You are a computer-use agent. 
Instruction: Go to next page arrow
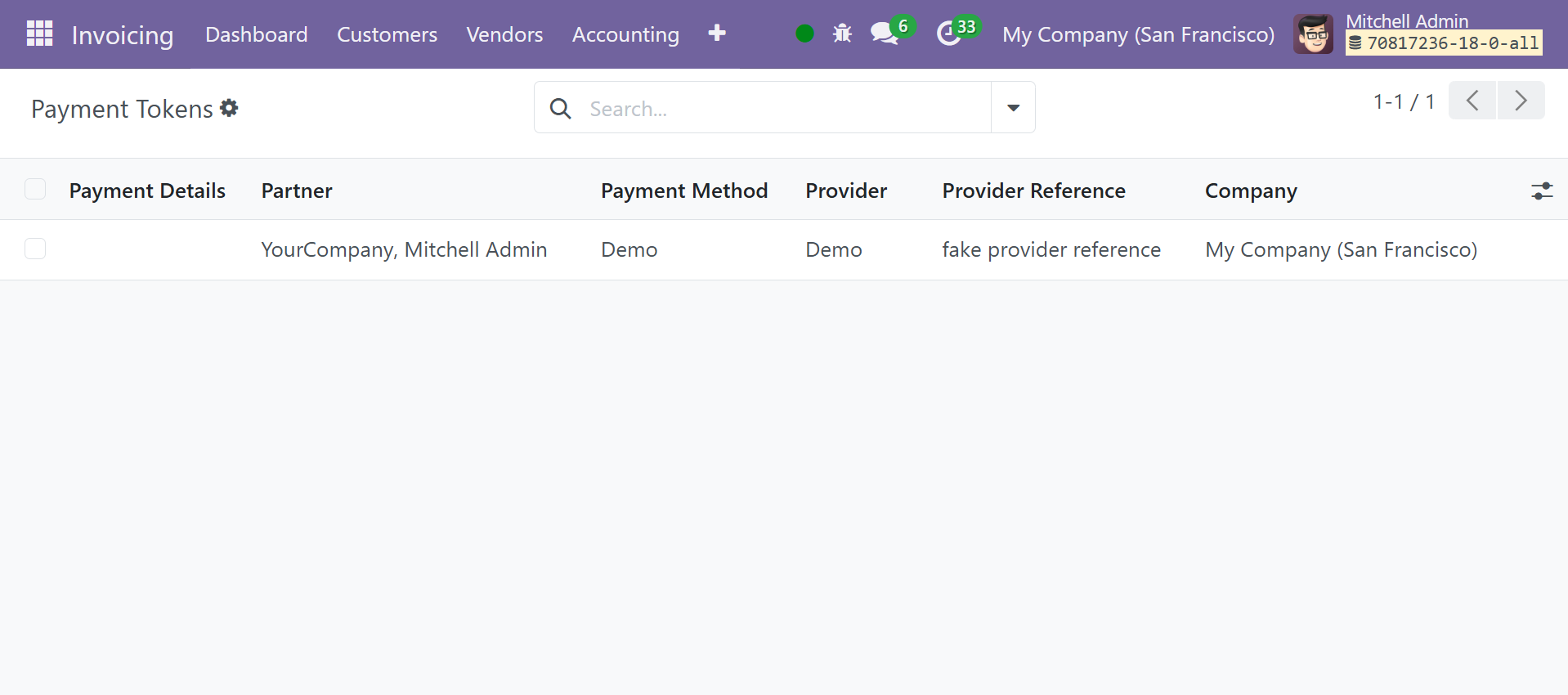(x=1521, y=101)
